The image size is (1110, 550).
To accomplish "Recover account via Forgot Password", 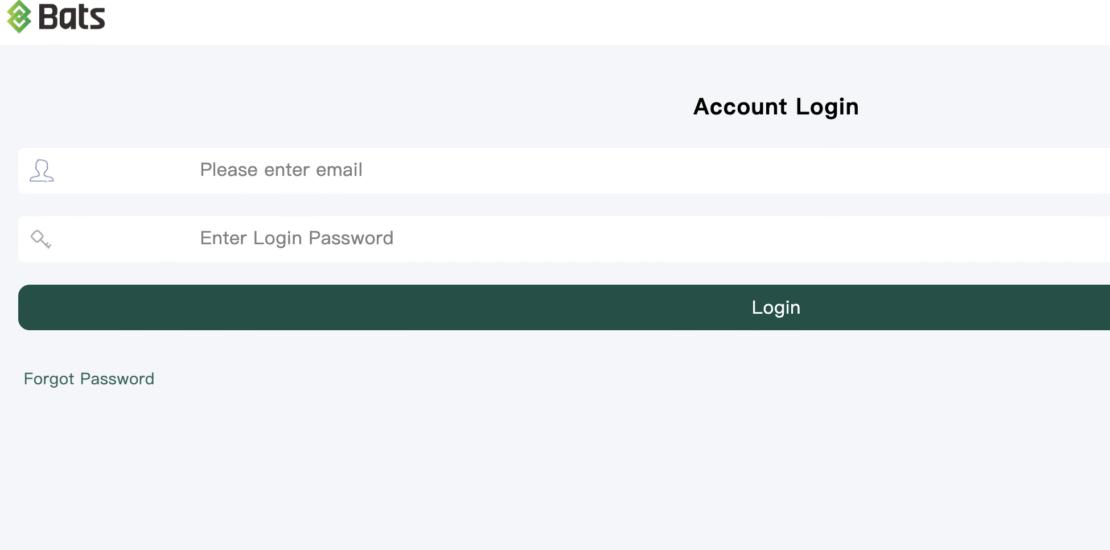I will pyautogui.click(x=89, y=379).
